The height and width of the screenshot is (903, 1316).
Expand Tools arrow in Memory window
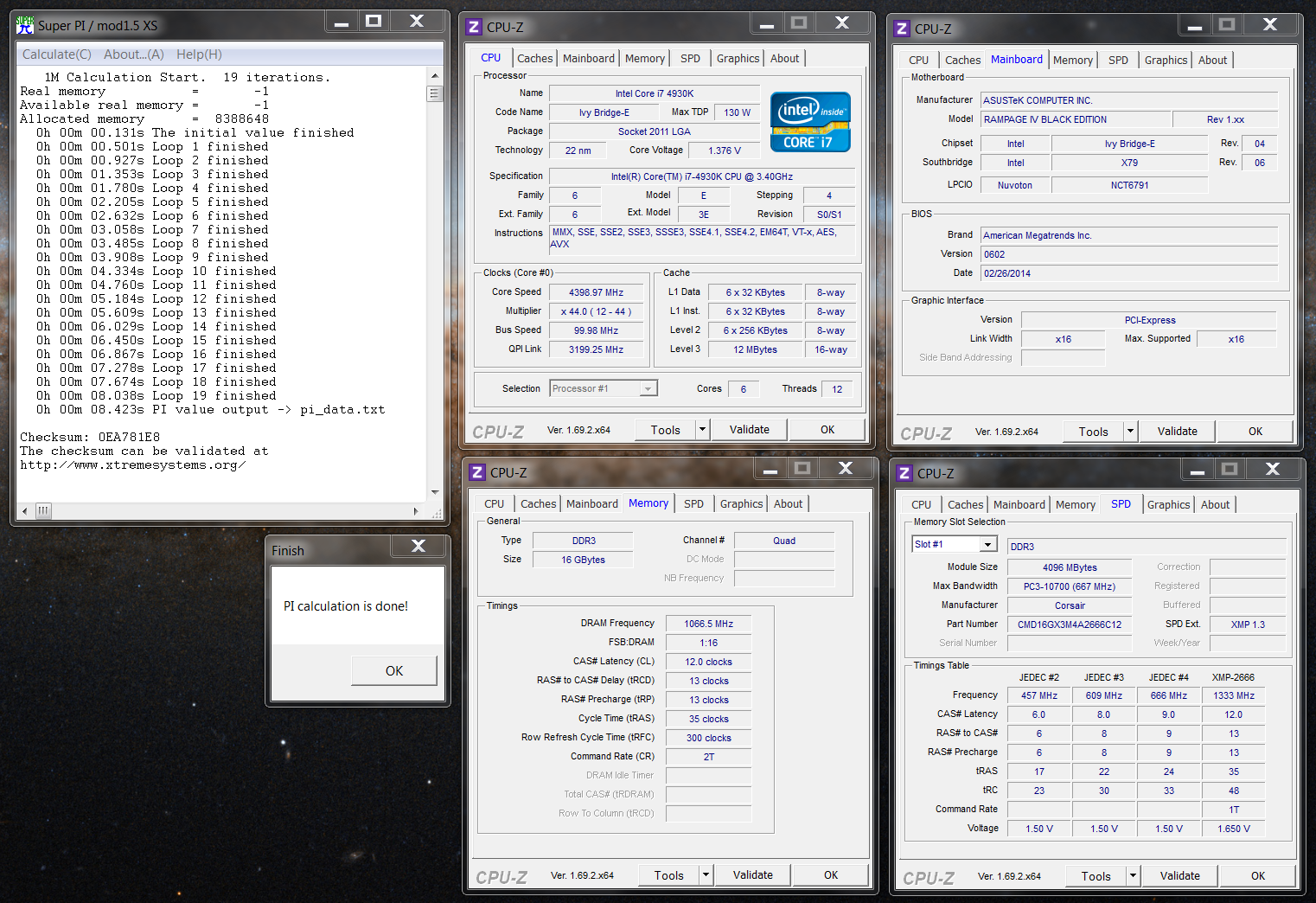[706, 874]
